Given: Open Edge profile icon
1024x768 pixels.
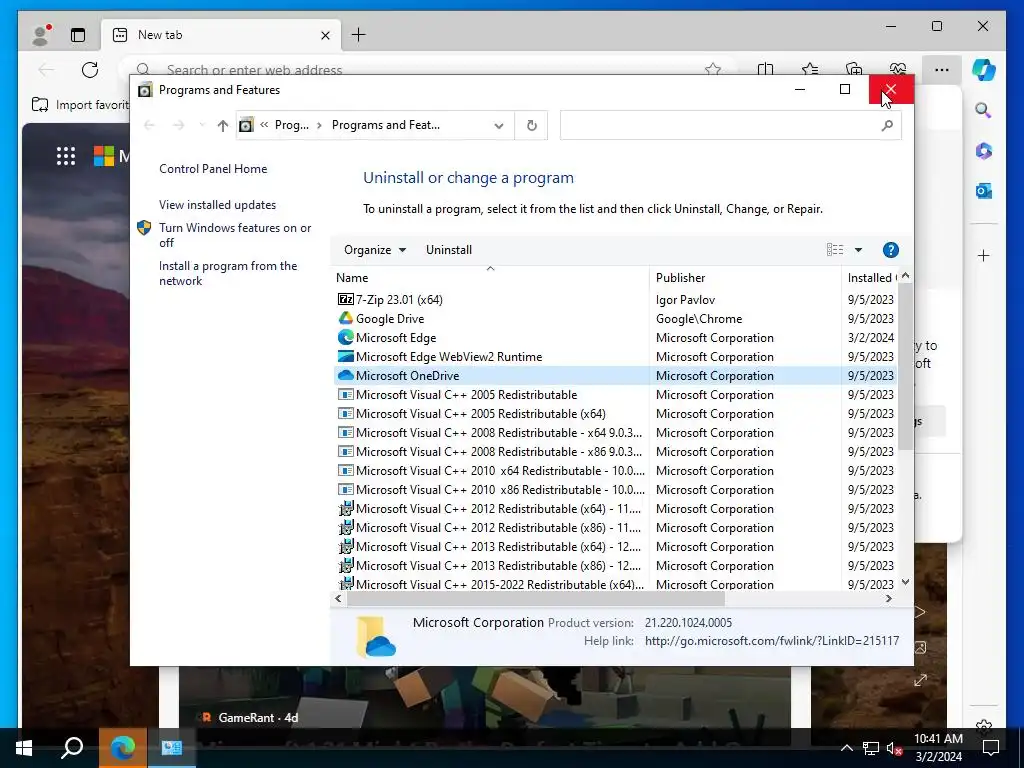Looking at the screenshot, I should [41, 35].
